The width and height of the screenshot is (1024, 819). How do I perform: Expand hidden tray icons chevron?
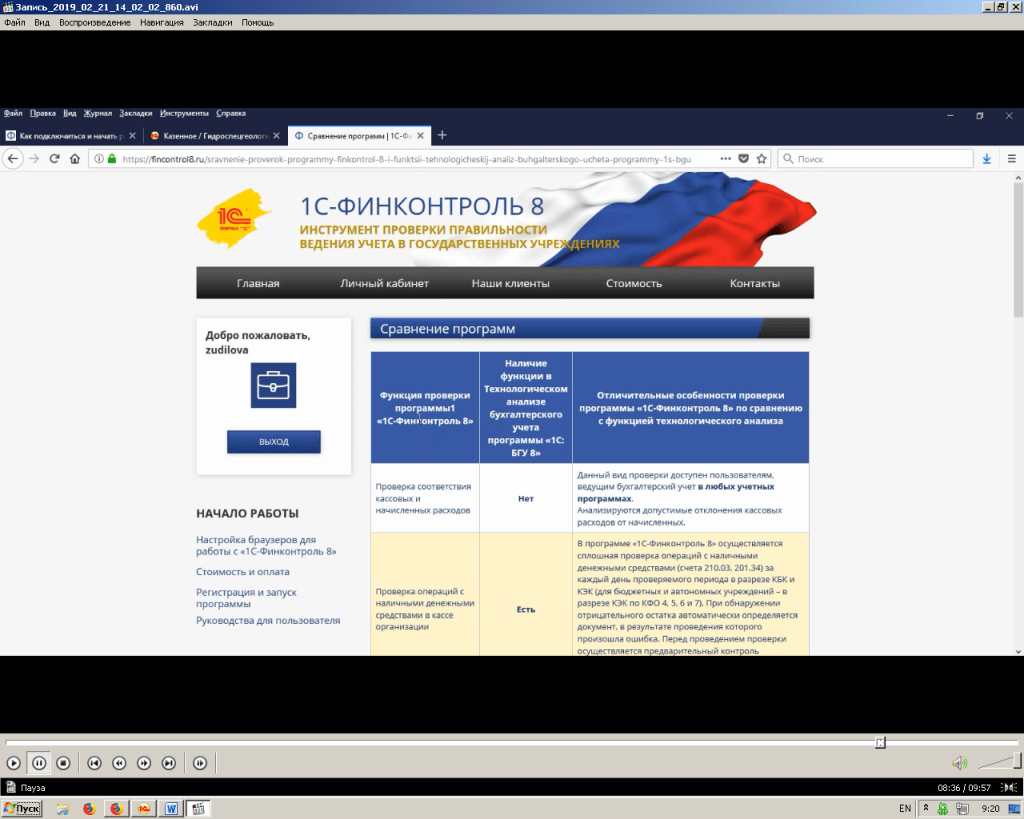[925, 808]
